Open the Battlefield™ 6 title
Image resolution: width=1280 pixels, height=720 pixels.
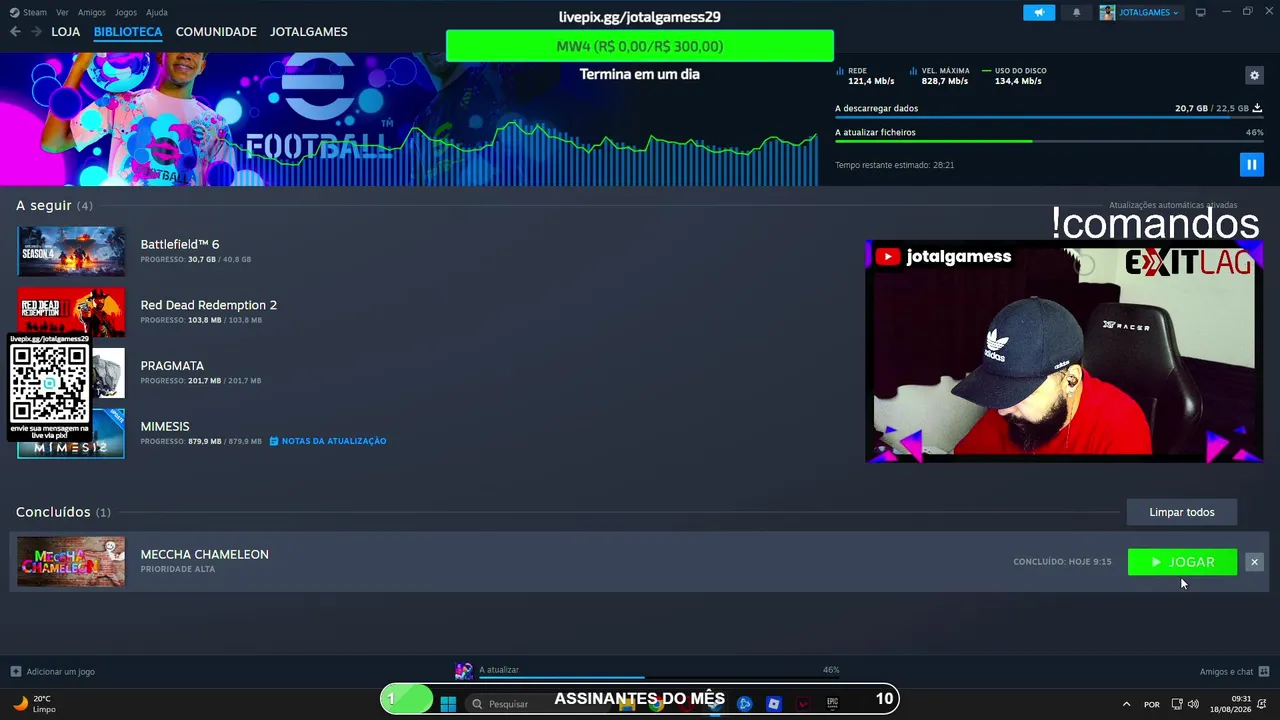click(x=180, y=244)
